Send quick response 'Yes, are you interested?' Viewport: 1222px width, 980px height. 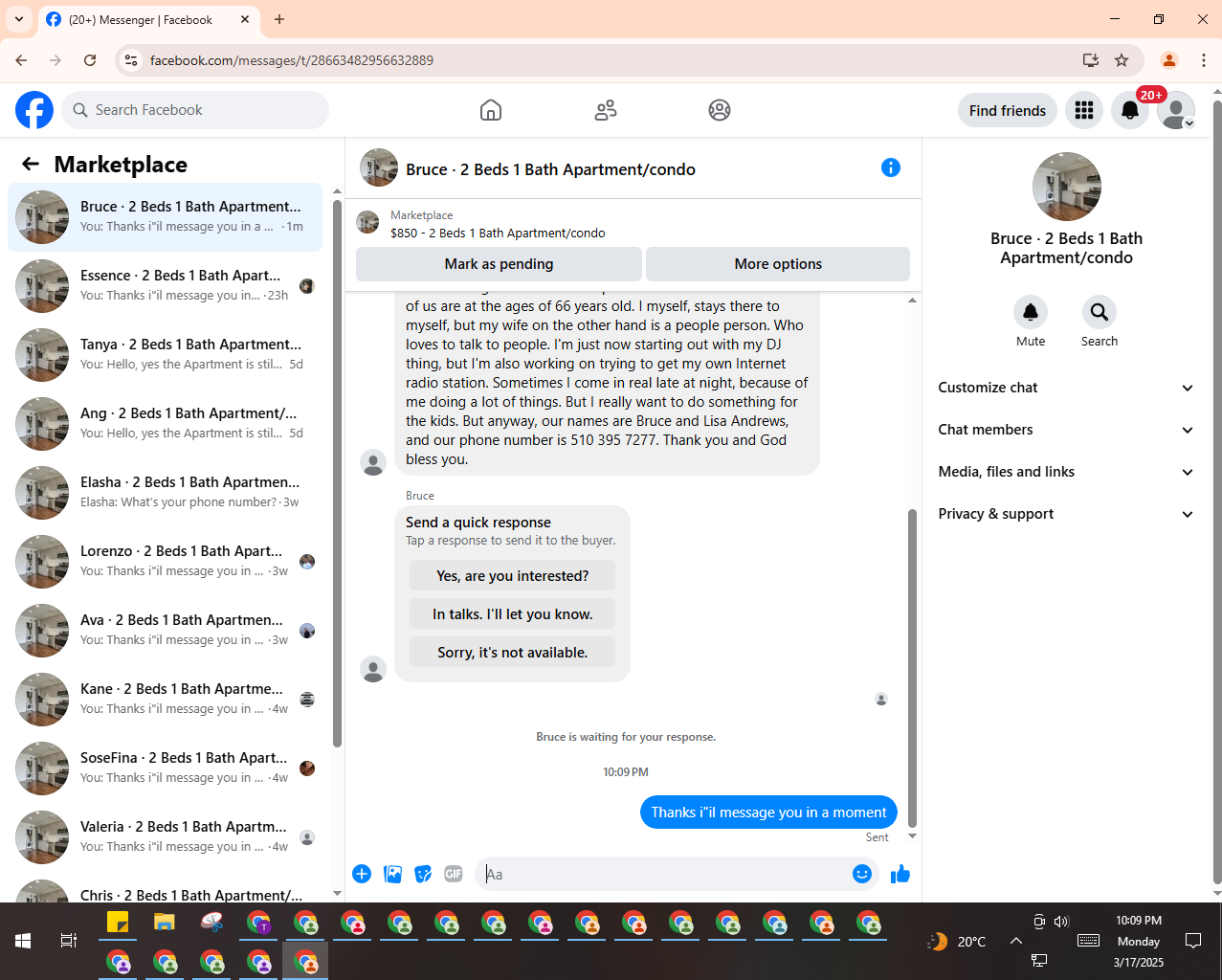click(512, 576)
